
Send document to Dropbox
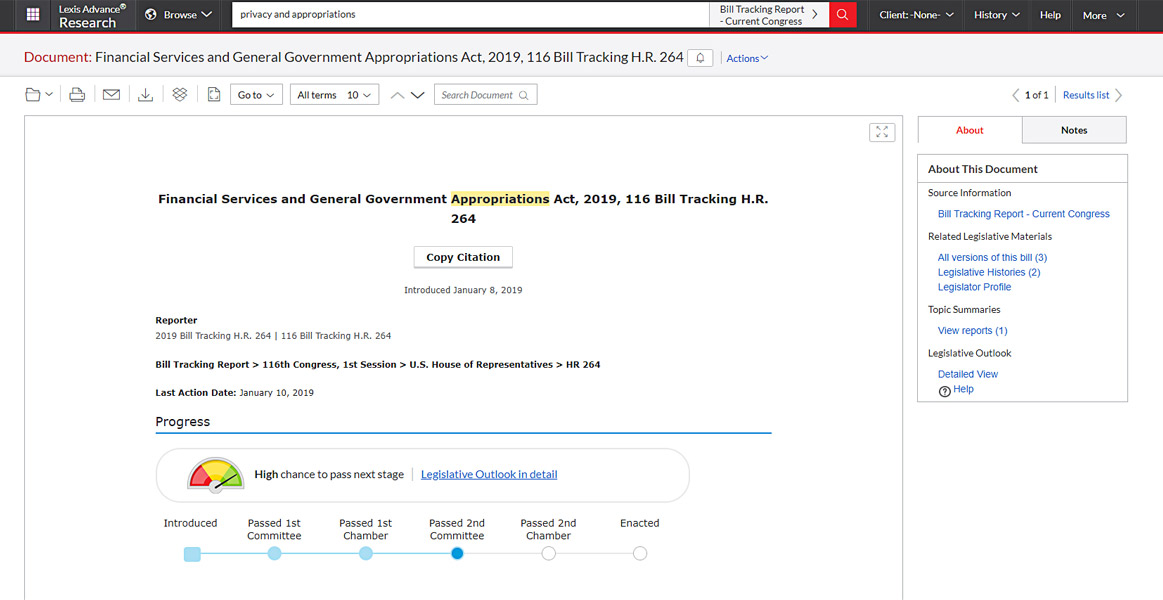click(180, 95)
